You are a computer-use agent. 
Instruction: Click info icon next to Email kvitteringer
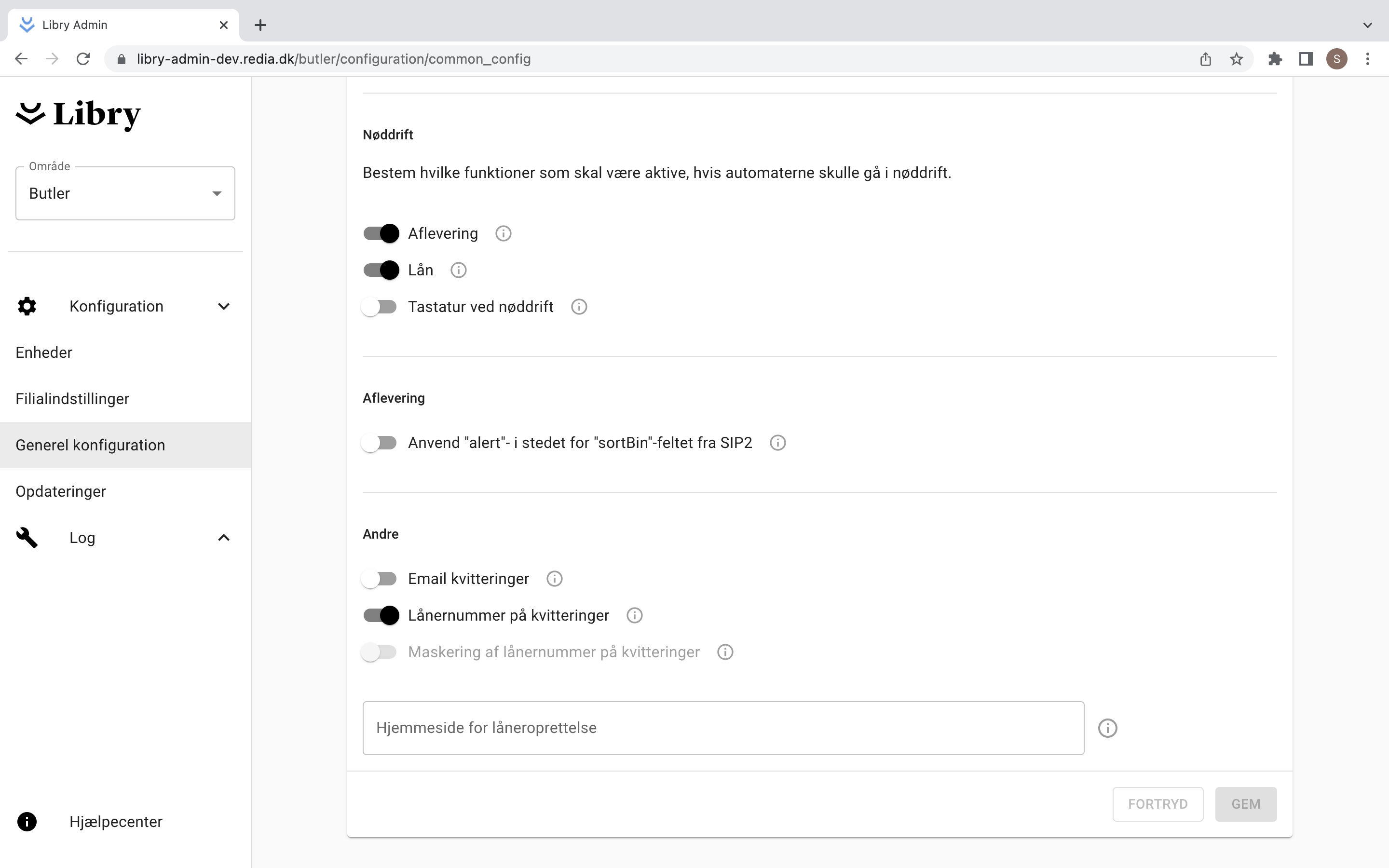coord(553,578)
